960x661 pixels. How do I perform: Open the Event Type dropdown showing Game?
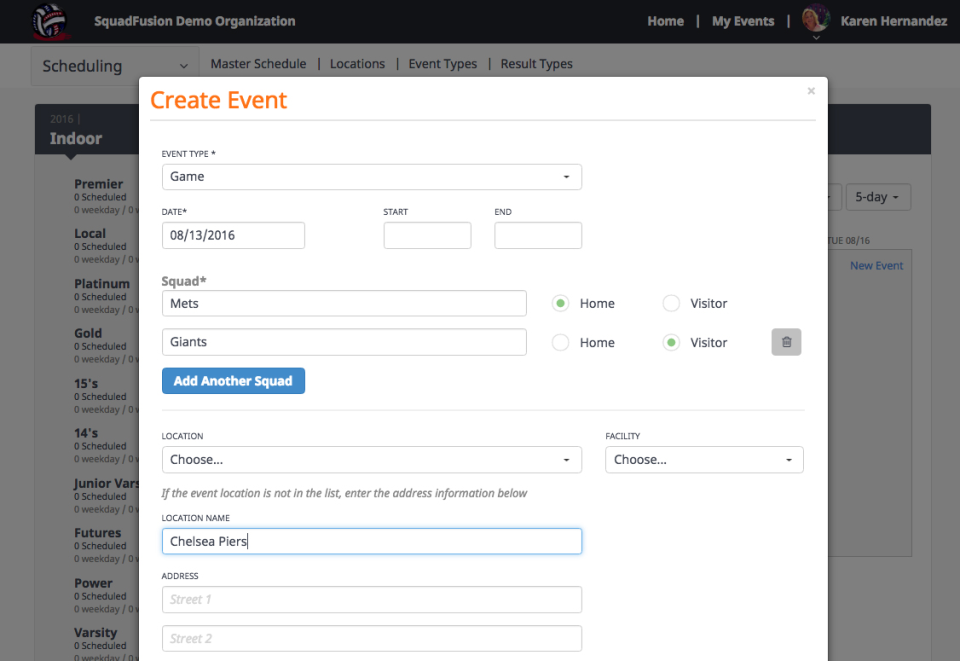[372, 176]
